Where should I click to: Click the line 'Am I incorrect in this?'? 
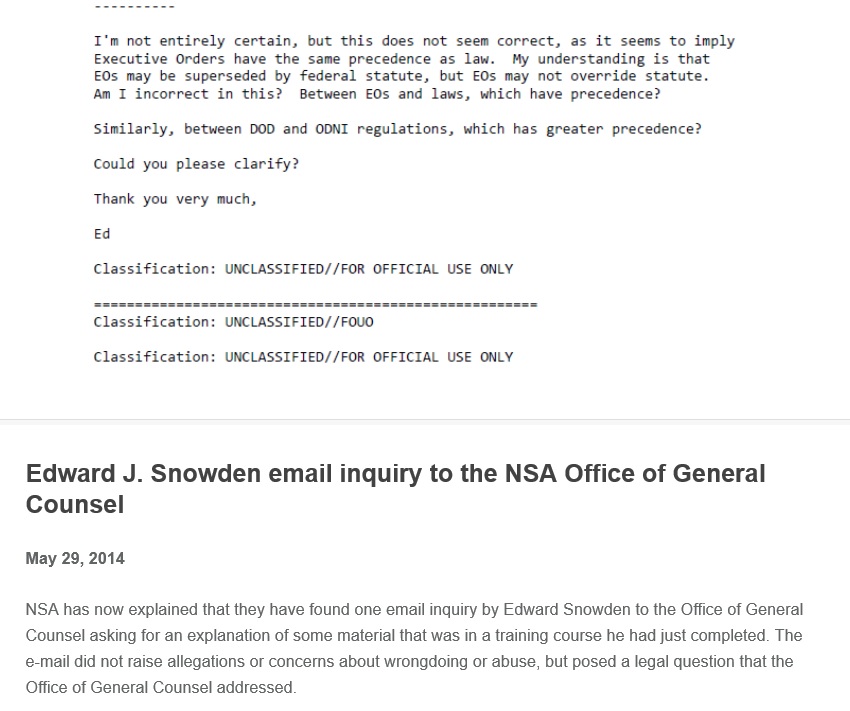pos(377,94)
